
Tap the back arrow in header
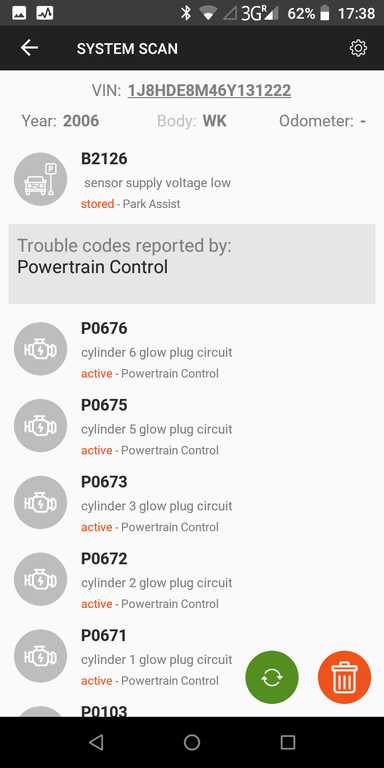coord(29,48)
